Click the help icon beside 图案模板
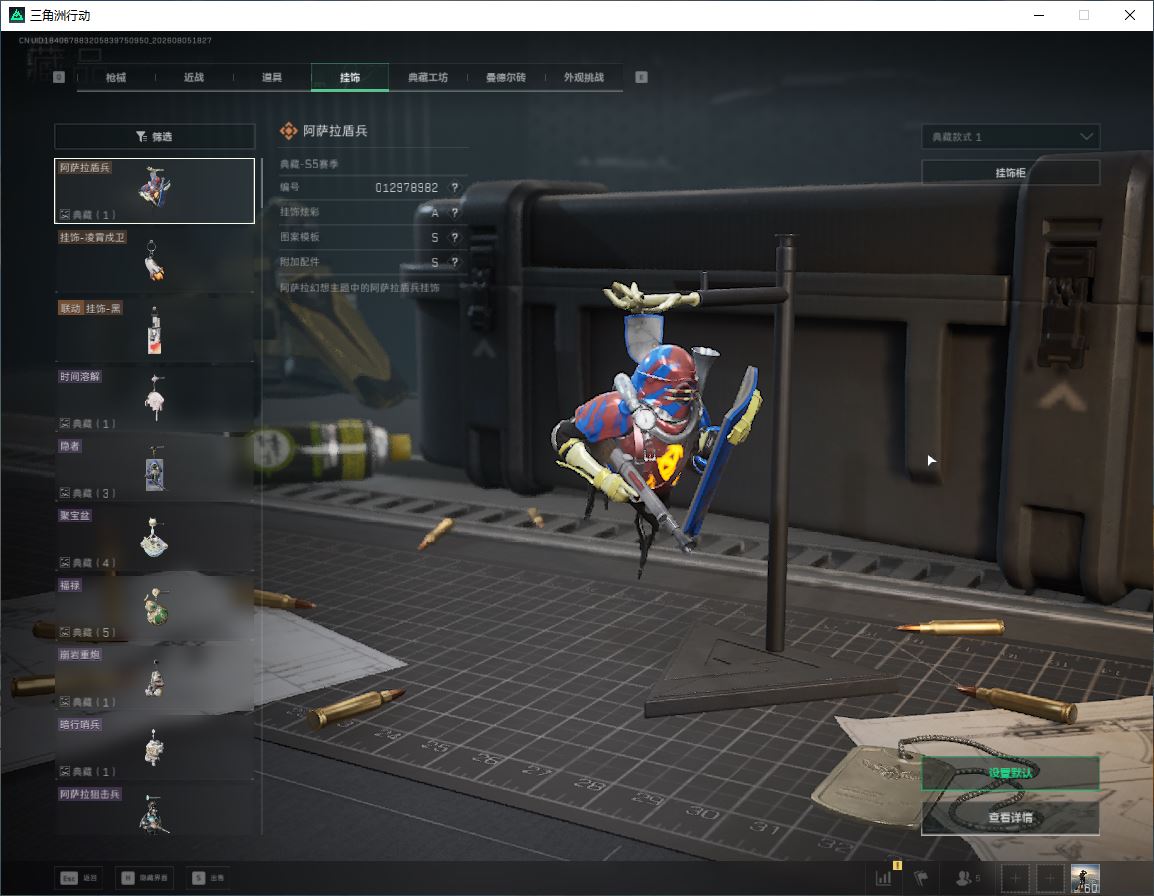The height and width of the screenshot is (896, 1154). pyautogui.click(x=455, y=237)
